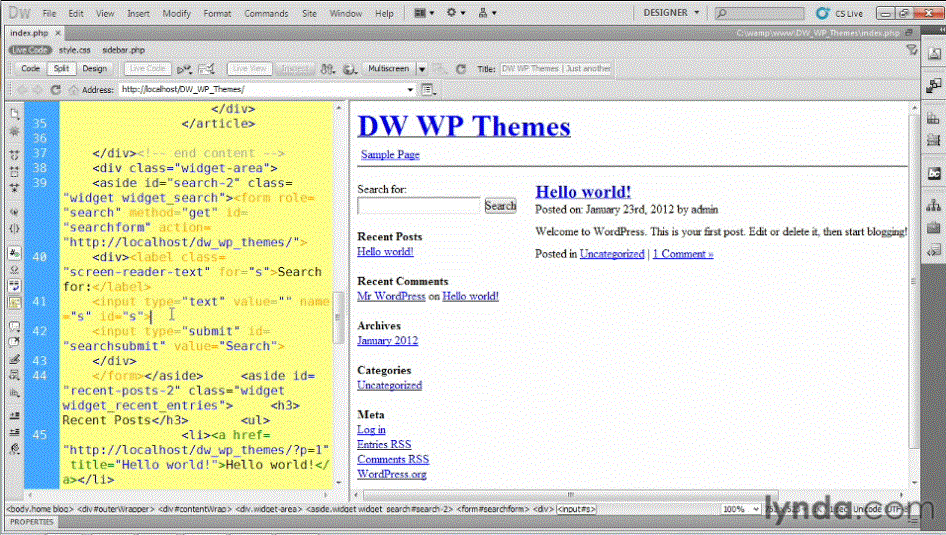Screen dimensions: 946x535
Task: Open Preview in Browser globe dropdown
Action: click(349, 69)
